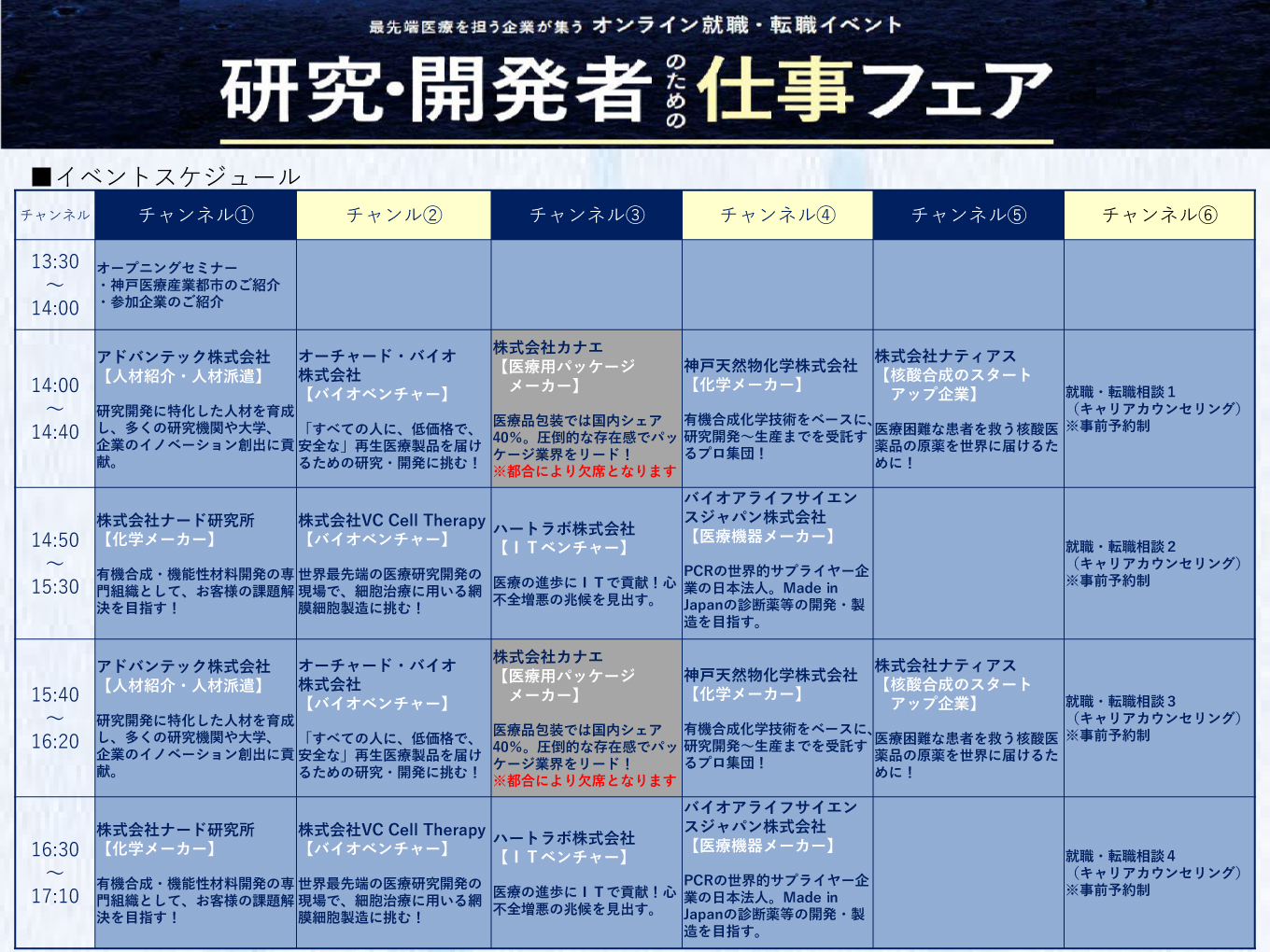Click the 研究・開発者のための仕事フェア banner title
This screenshot has width=1270, height=952.
pos(636,91)
